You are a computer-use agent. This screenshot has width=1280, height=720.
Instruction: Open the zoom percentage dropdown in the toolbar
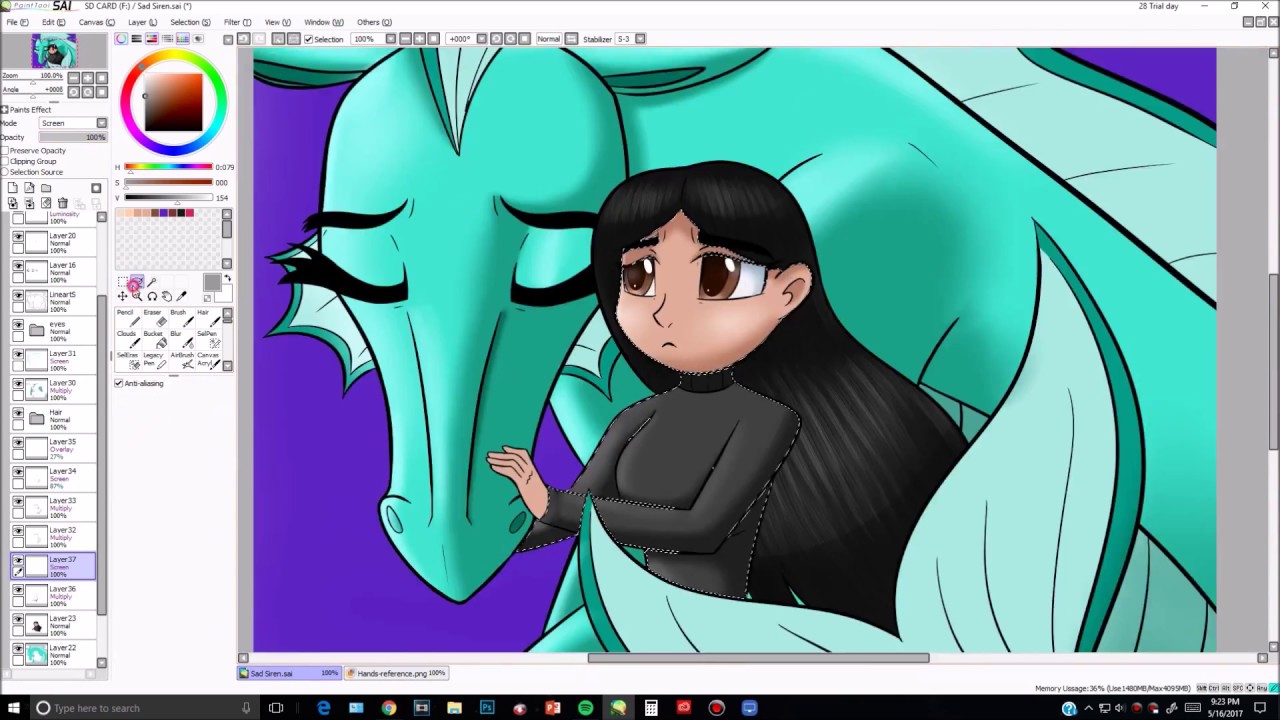pos(390,39)
